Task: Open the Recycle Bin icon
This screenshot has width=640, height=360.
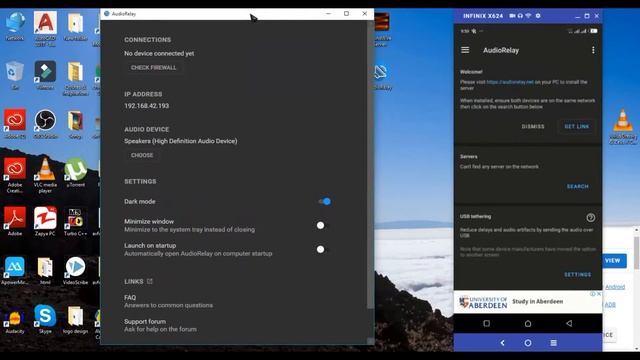Action: (x=15, y=75)
